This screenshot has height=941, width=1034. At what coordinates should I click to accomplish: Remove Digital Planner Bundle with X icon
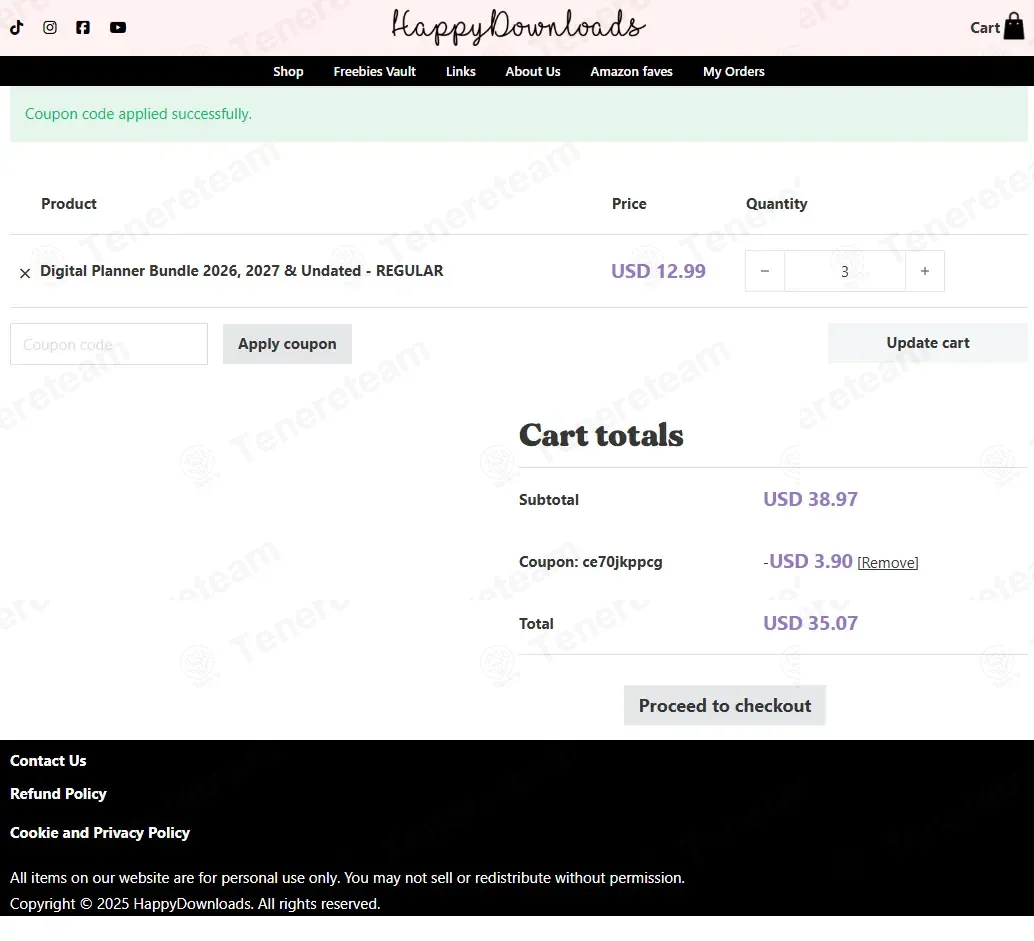pos(25,273)
